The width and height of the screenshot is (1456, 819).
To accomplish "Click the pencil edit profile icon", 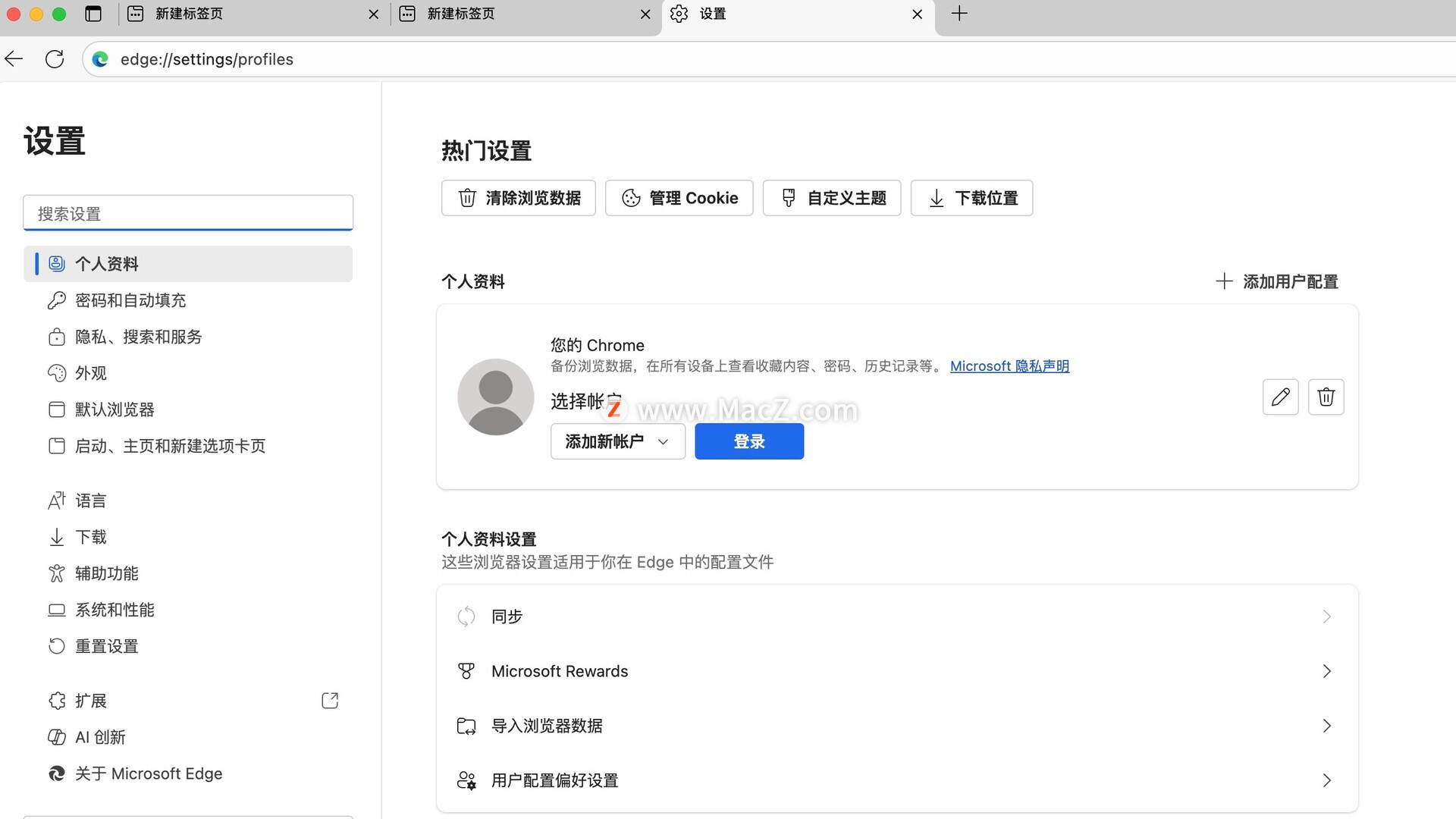I will pos(1280,397).
